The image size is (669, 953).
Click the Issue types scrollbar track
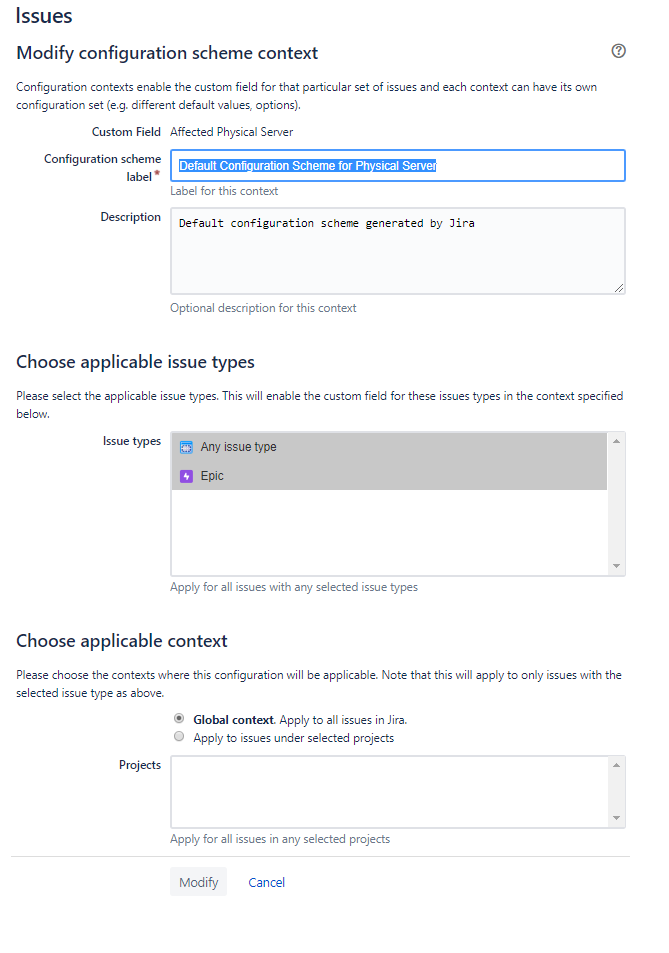[x=617, y=503]
